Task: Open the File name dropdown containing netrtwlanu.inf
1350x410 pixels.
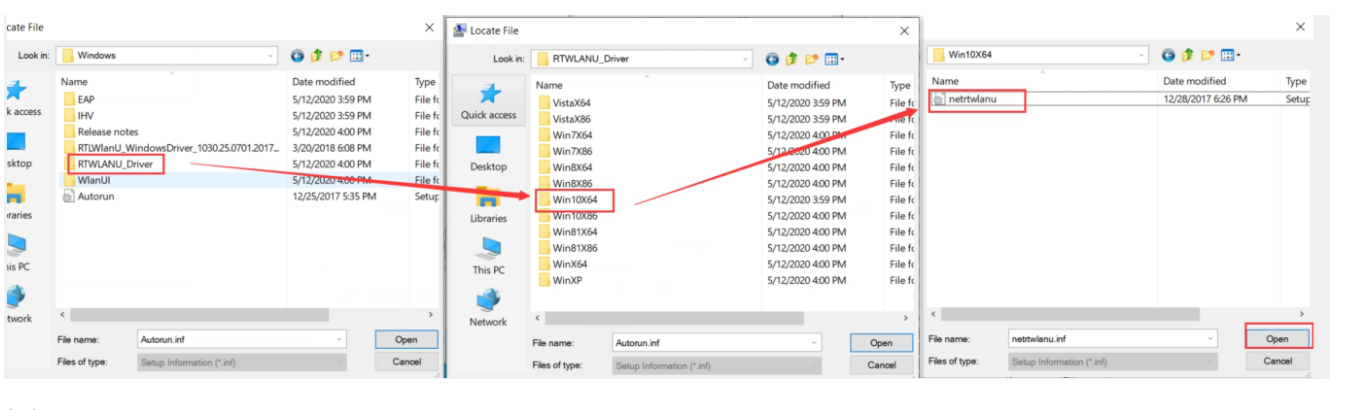Action: [x=1210, y=339]
